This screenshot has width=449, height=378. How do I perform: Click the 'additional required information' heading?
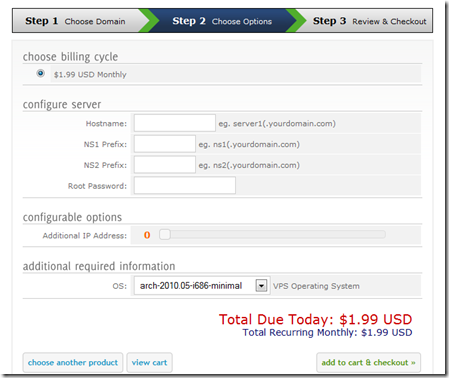click(x=99, y=266)
